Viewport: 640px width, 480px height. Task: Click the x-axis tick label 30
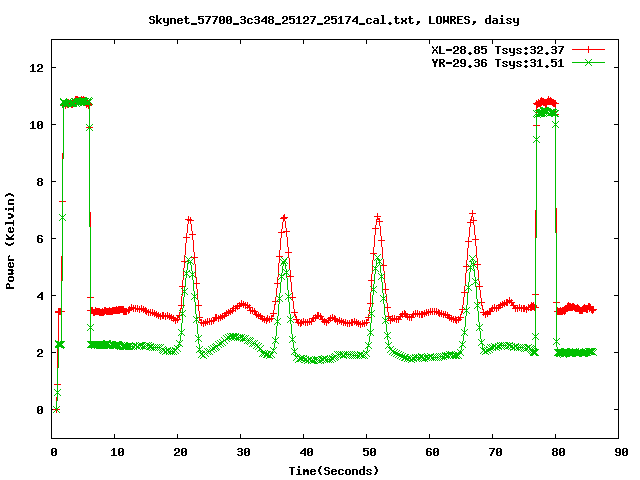243,452
